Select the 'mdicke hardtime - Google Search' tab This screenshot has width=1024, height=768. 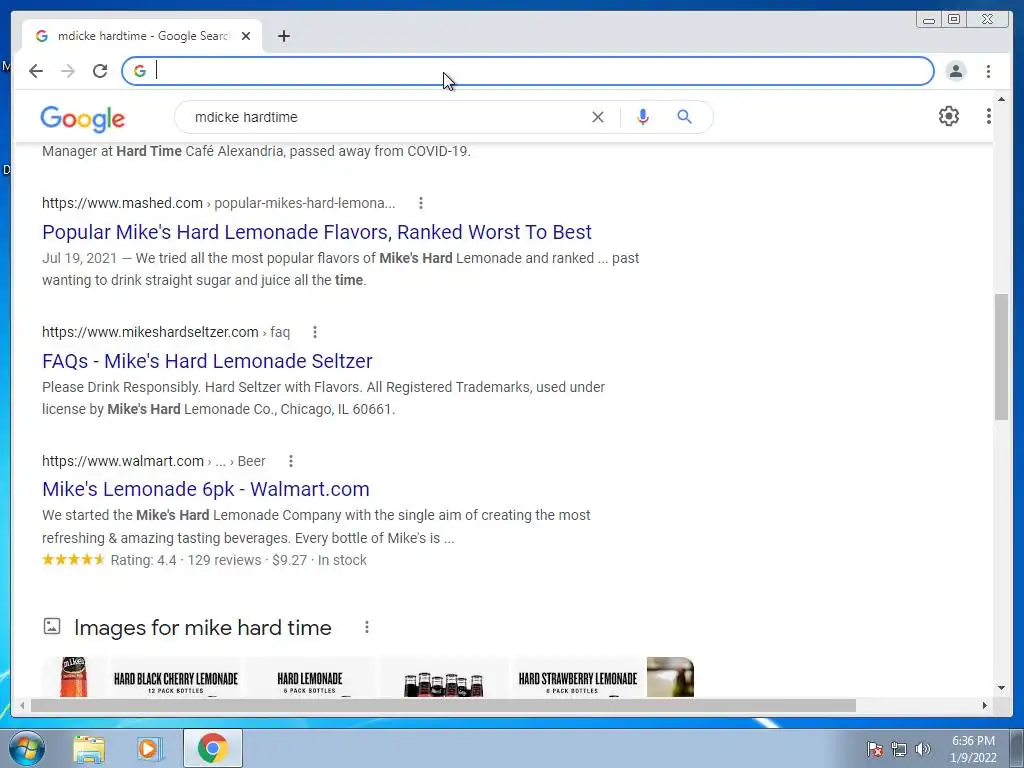click(x=142, y=36)
